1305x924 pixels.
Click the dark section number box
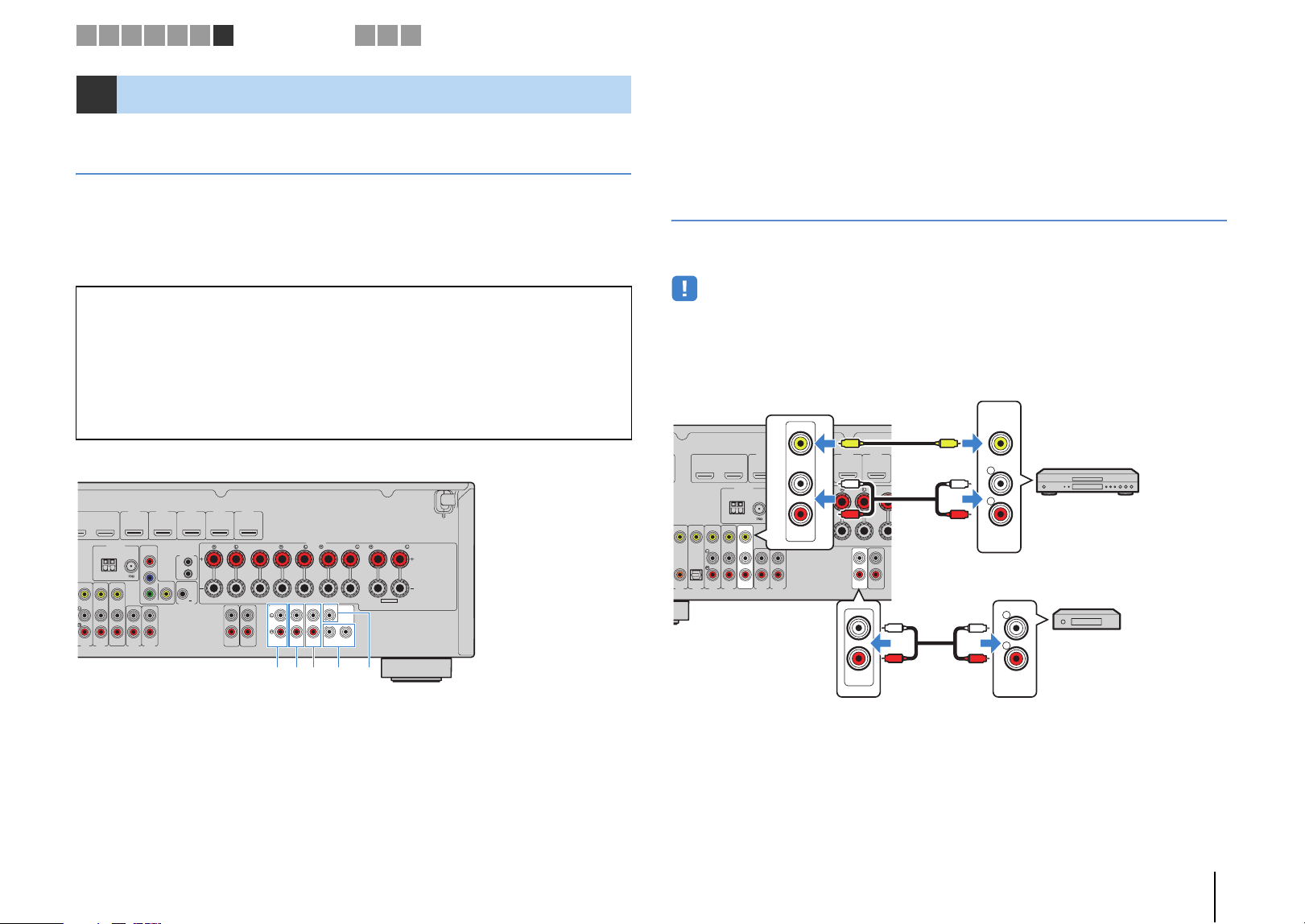click(x=97, y=94)
